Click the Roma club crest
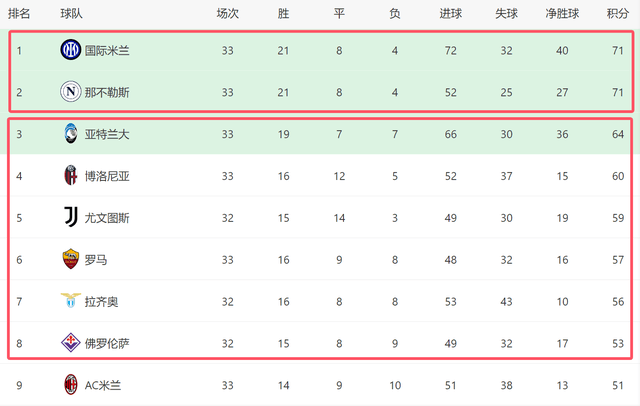The image size is (640, 406). point(70,259)
